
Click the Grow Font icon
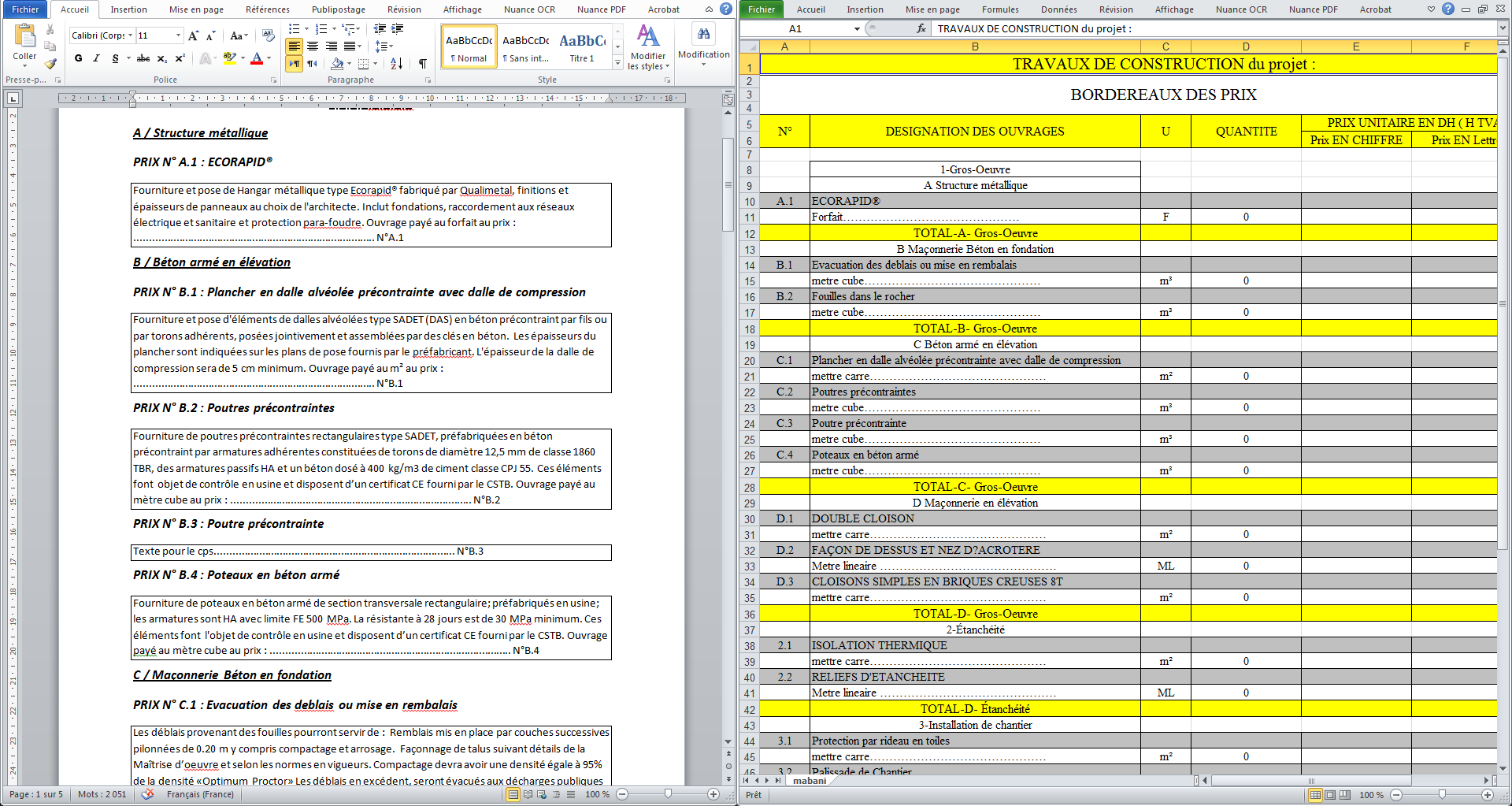(x=193, y=35)
